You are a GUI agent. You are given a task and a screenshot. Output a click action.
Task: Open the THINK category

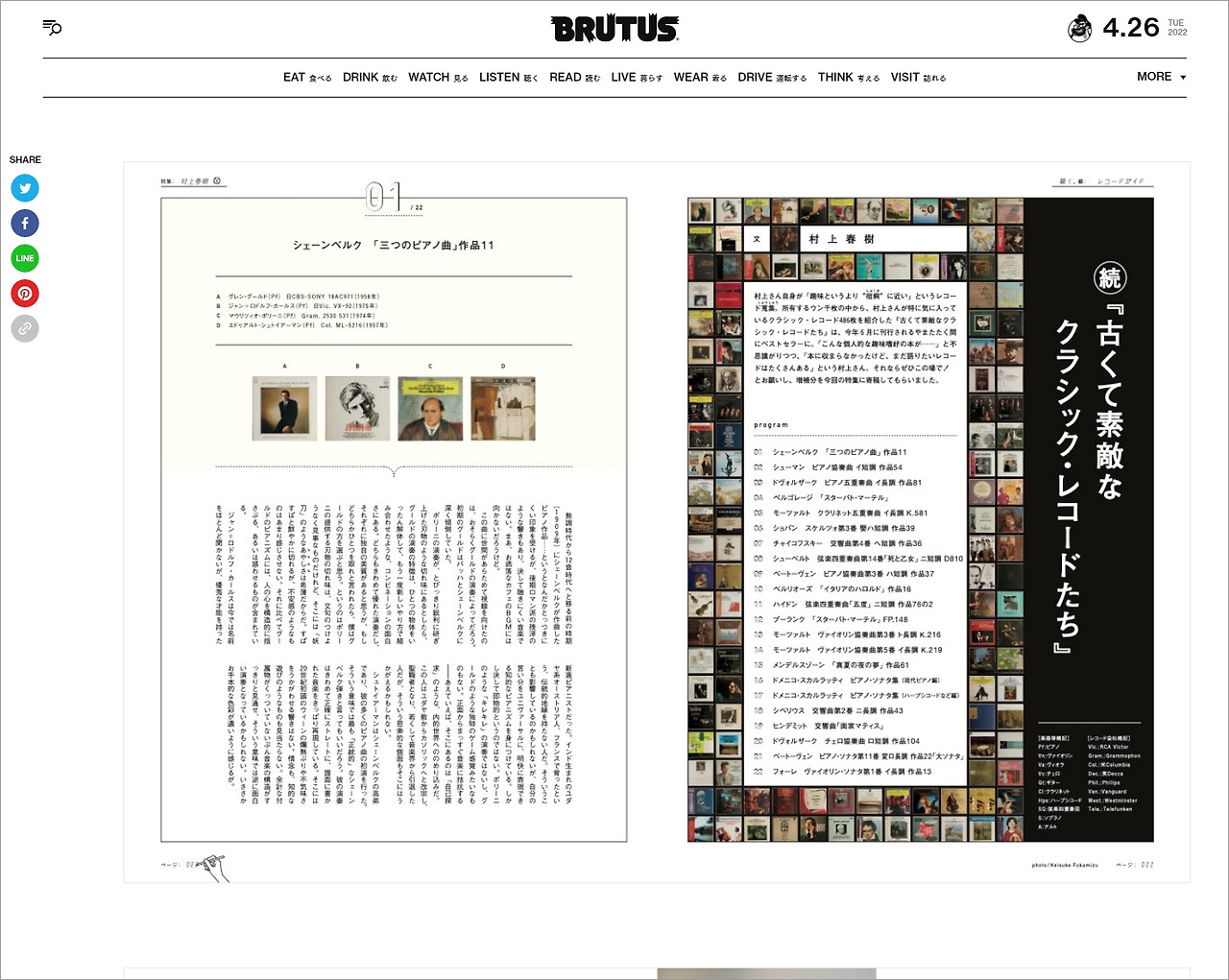pos(849,78)
